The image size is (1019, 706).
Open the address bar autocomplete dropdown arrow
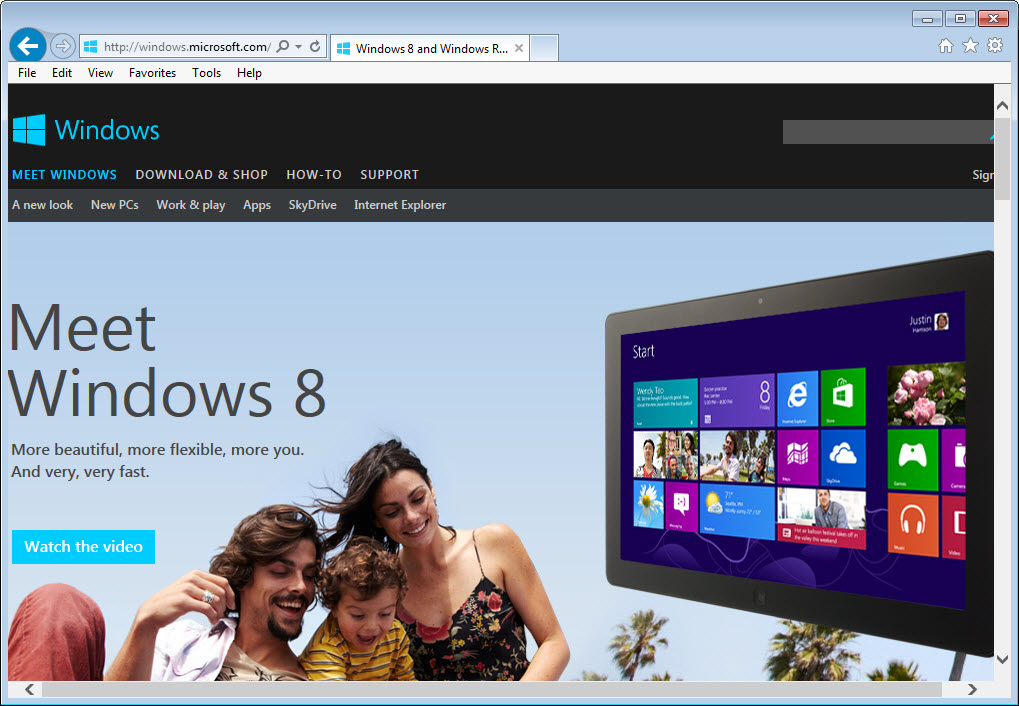298,47
